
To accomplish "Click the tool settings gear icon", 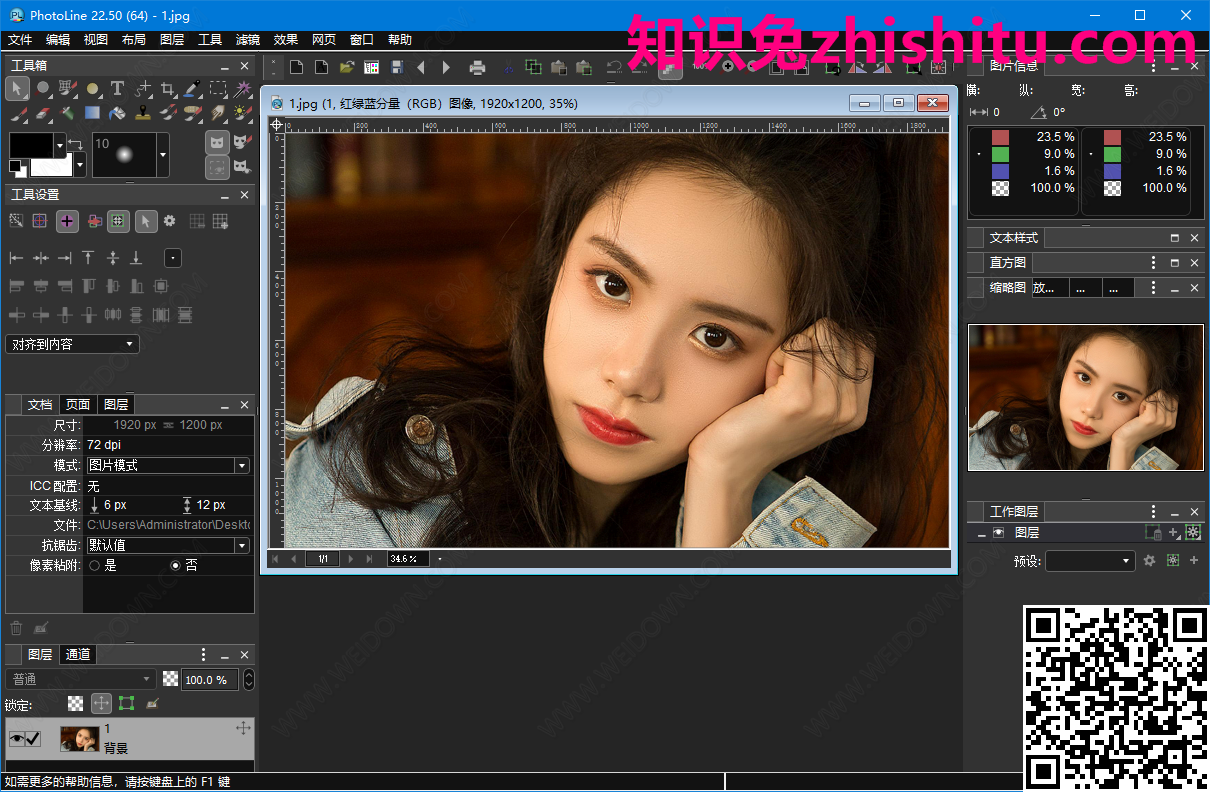I will [x=169, y=220].
